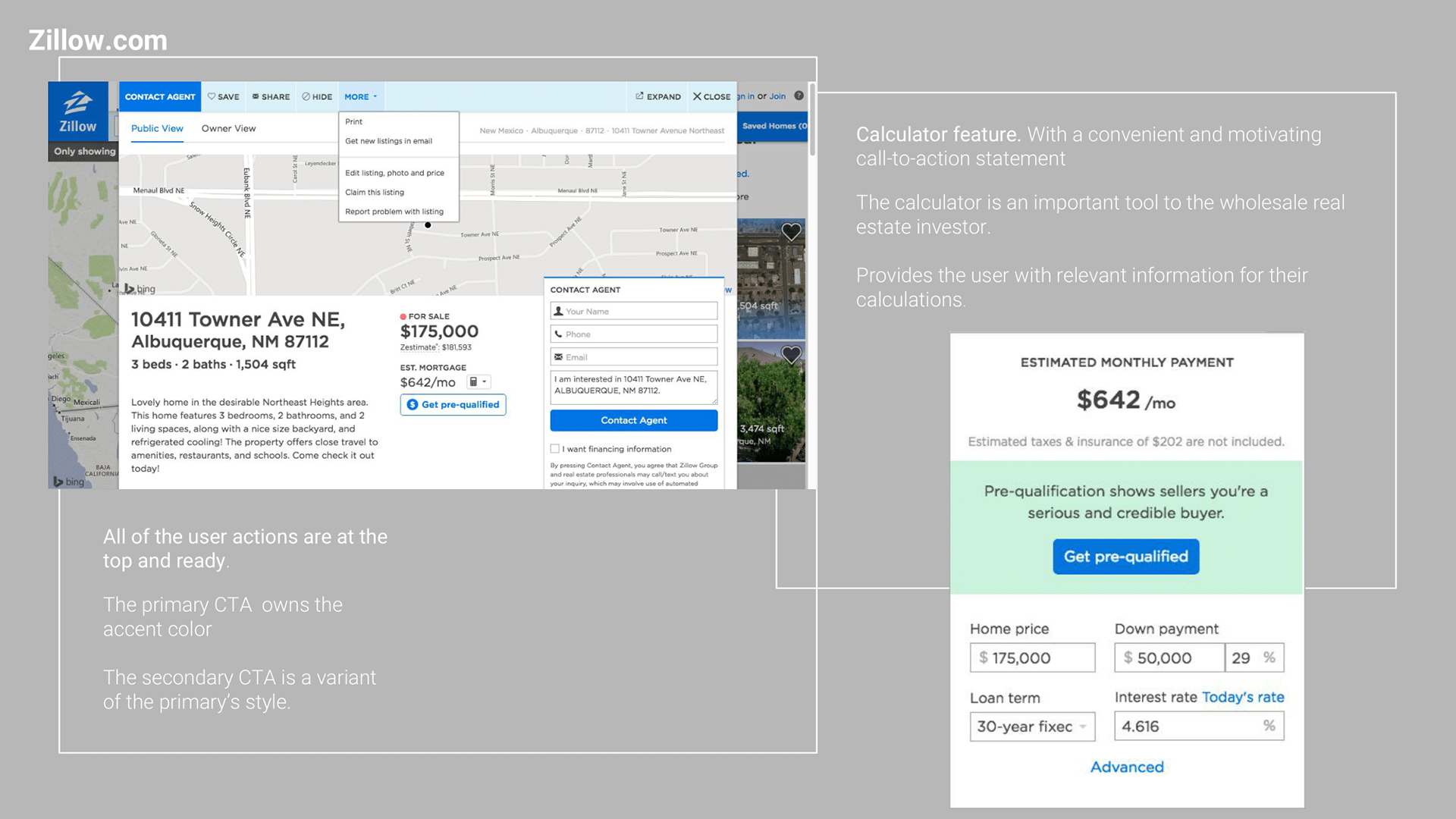
Task: Open the help question mark icon
Action: tap(799, 96)
